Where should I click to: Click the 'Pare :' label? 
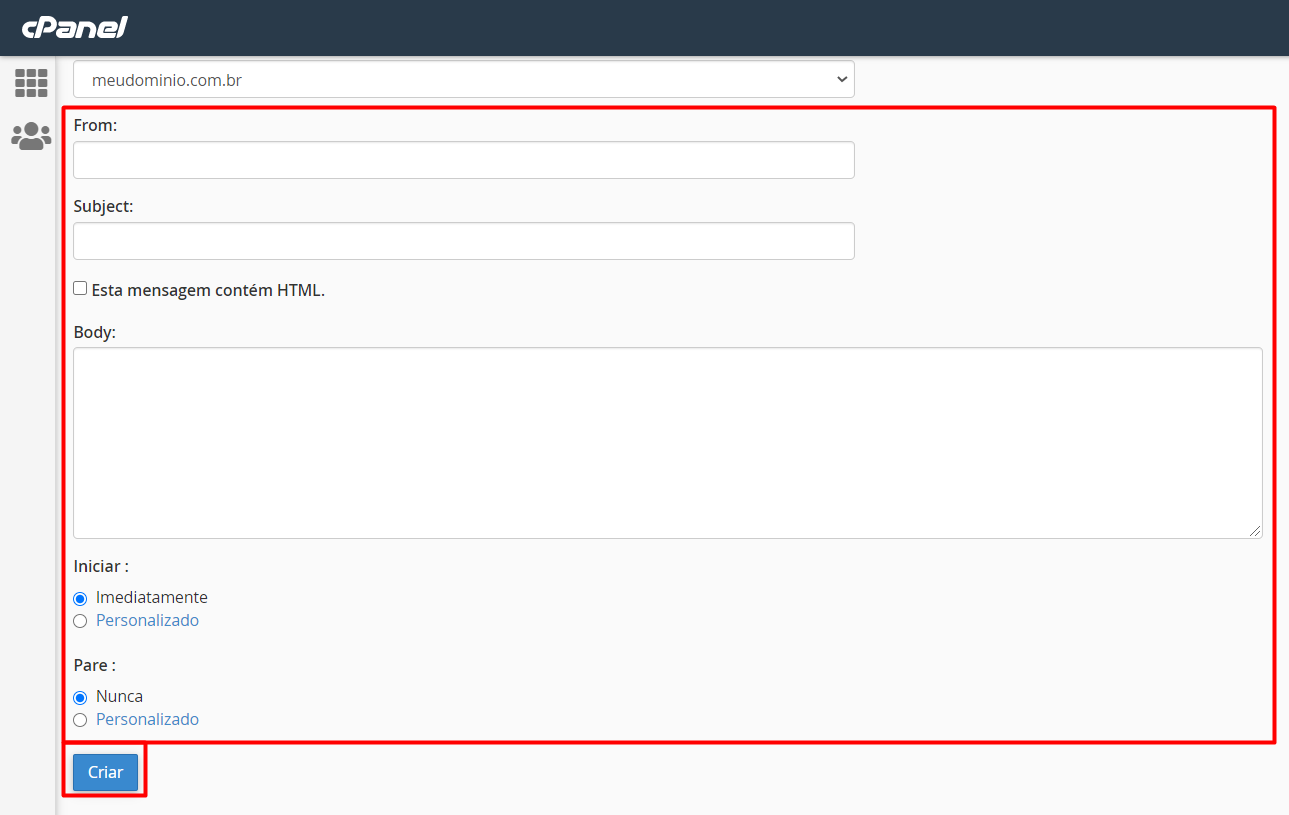95,665
